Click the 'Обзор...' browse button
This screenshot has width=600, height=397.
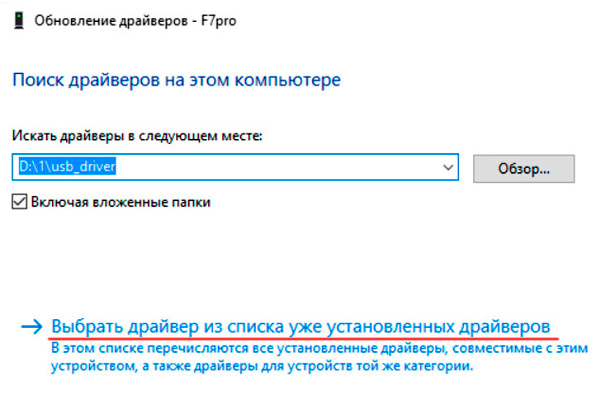tap(523, 168)
